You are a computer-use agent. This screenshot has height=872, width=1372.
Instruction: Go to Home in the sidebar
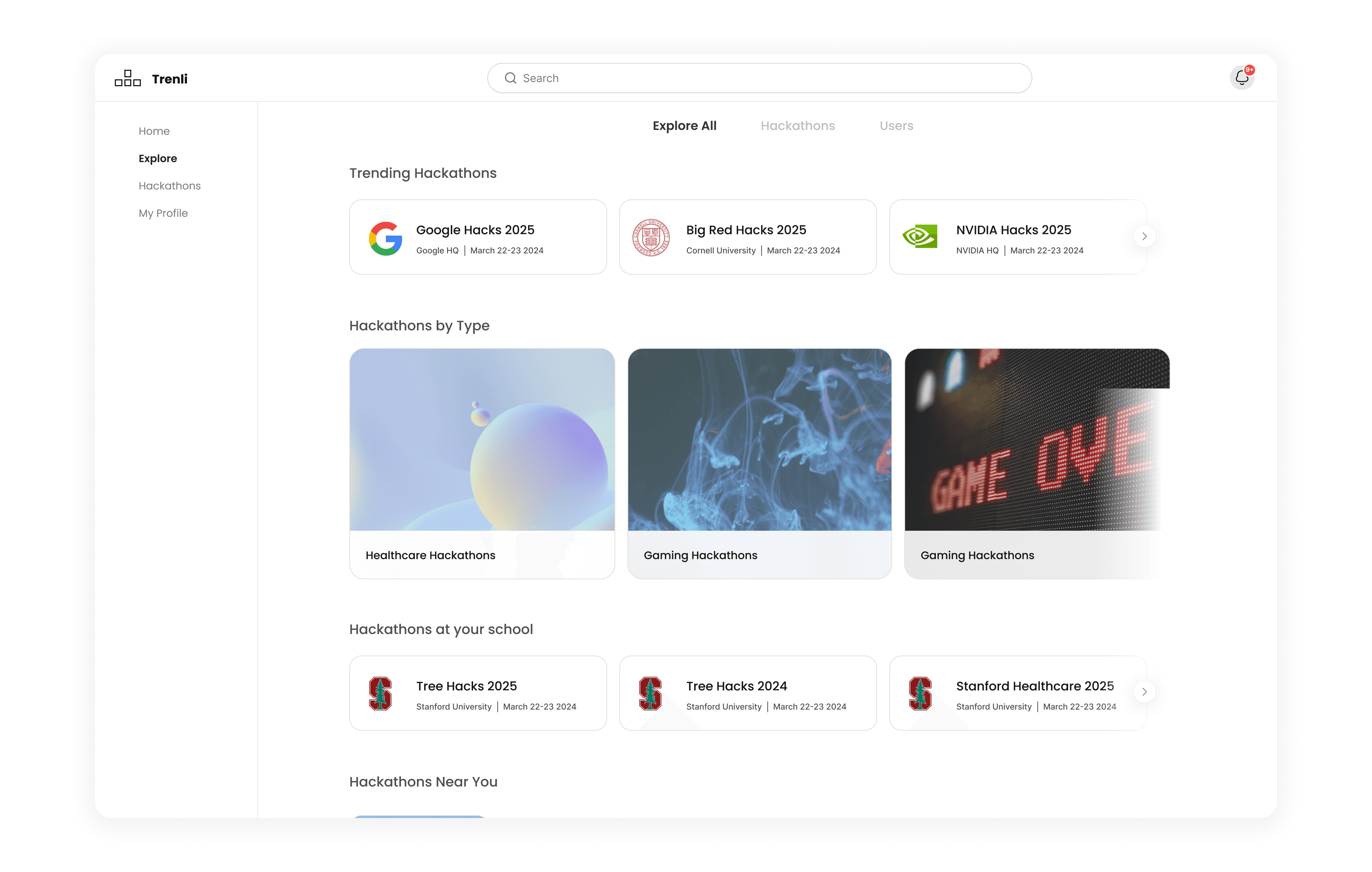coord(154,131)
